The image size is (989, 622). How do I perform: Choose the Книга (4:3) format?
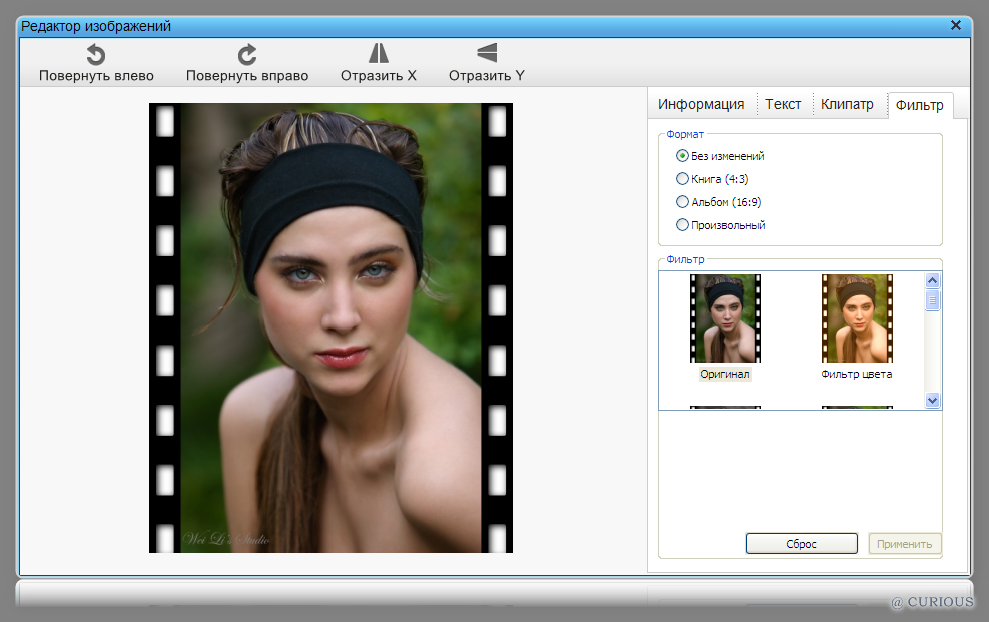pos(683,179)
